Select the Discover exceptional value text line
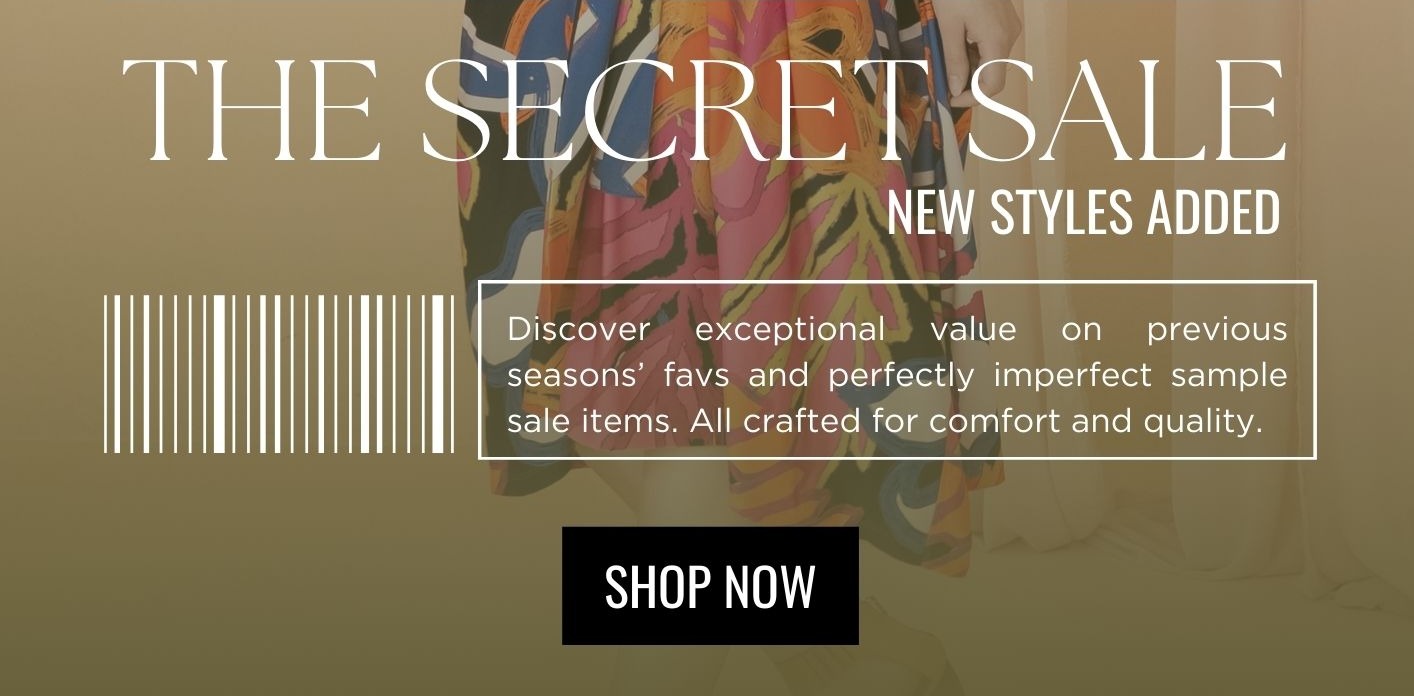 pos(897,329)
